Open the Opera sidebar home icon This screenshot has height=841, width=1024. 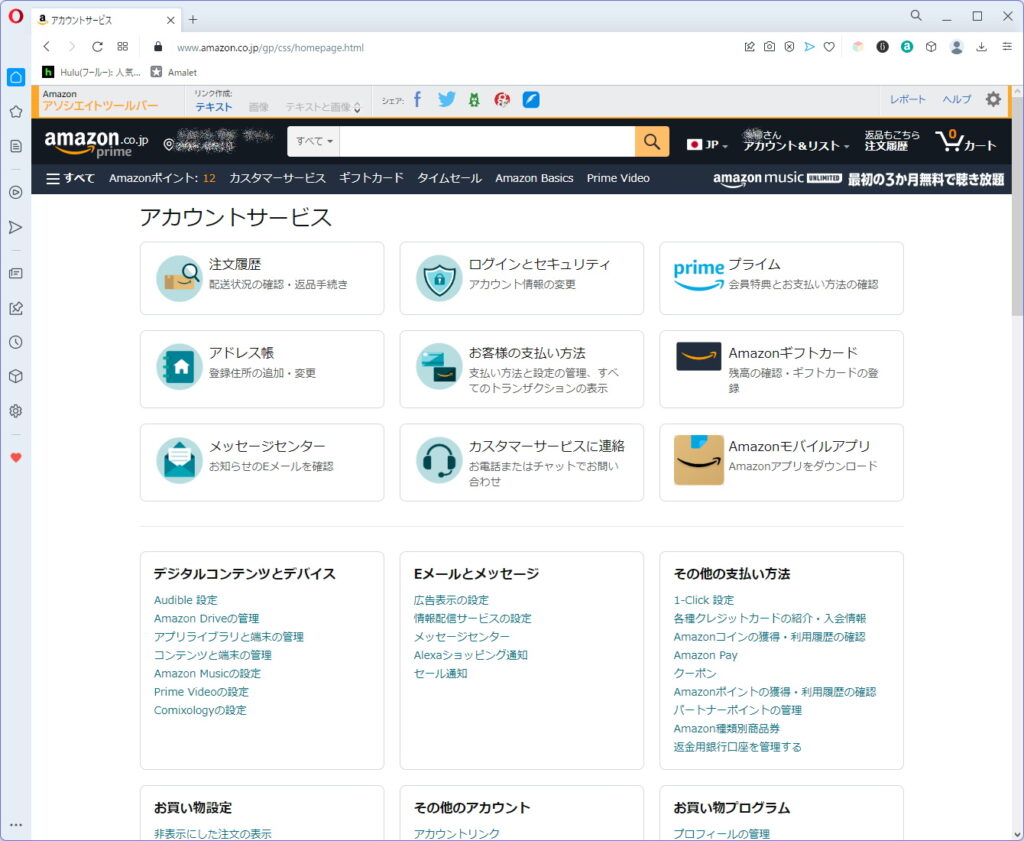pyautogui.click(x=16, y=77)
